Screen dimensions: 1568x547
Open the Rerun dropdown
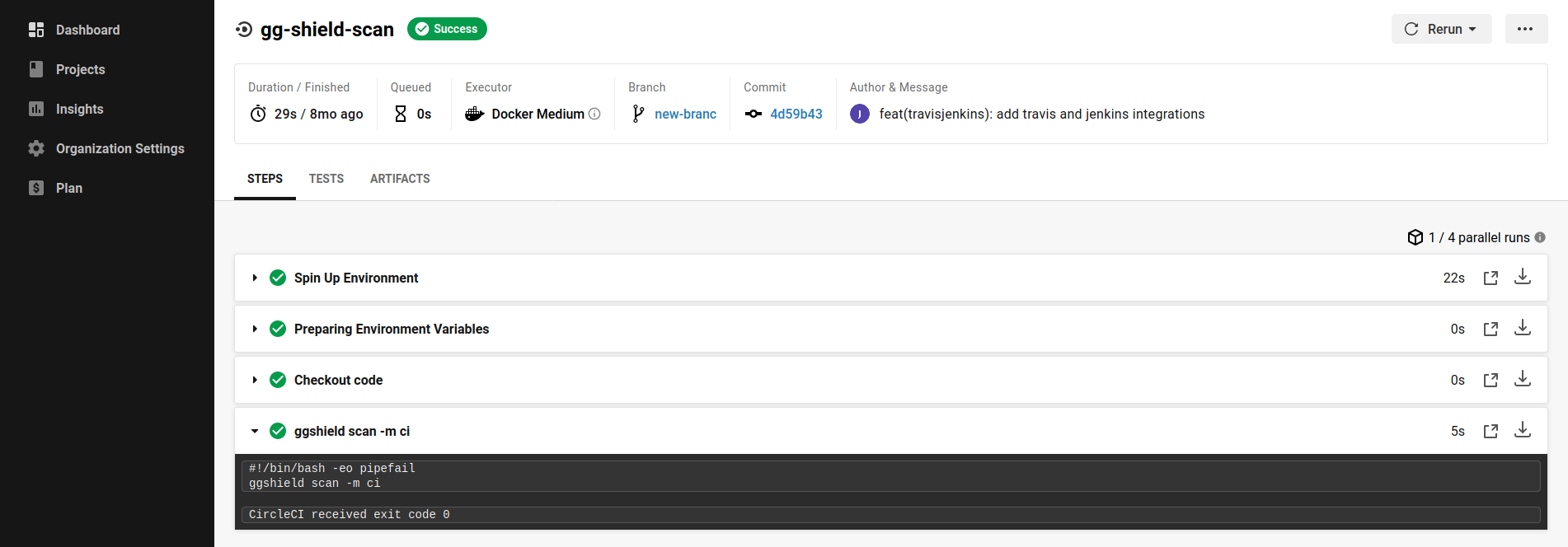pos(1441,29)
